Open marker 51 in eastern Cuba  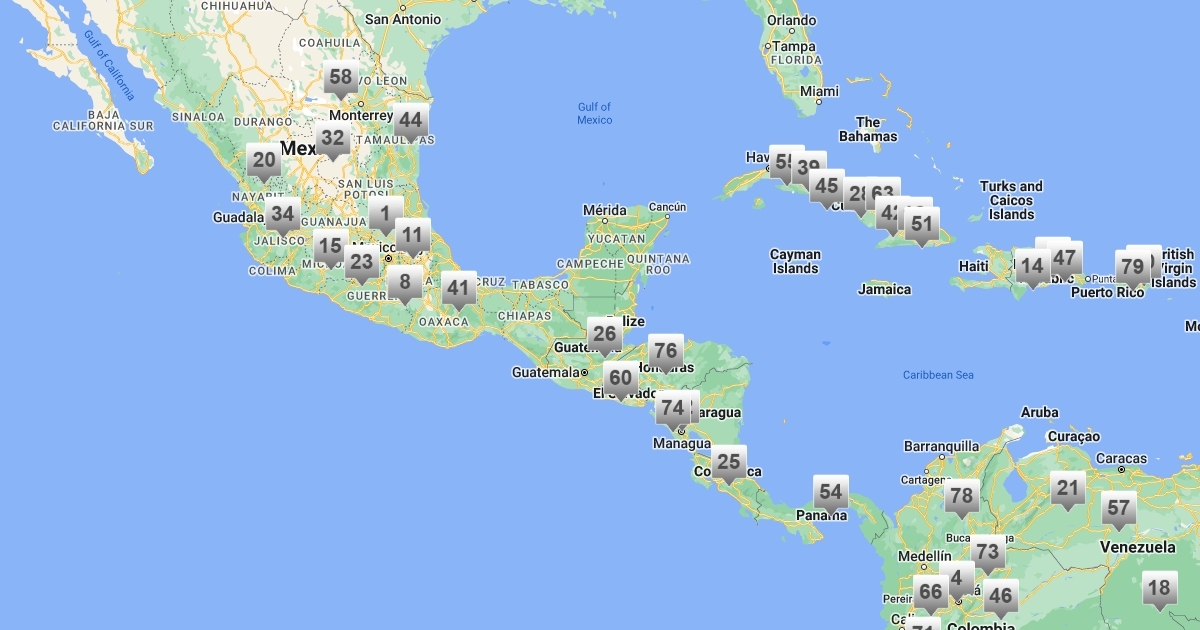(921, 225)
